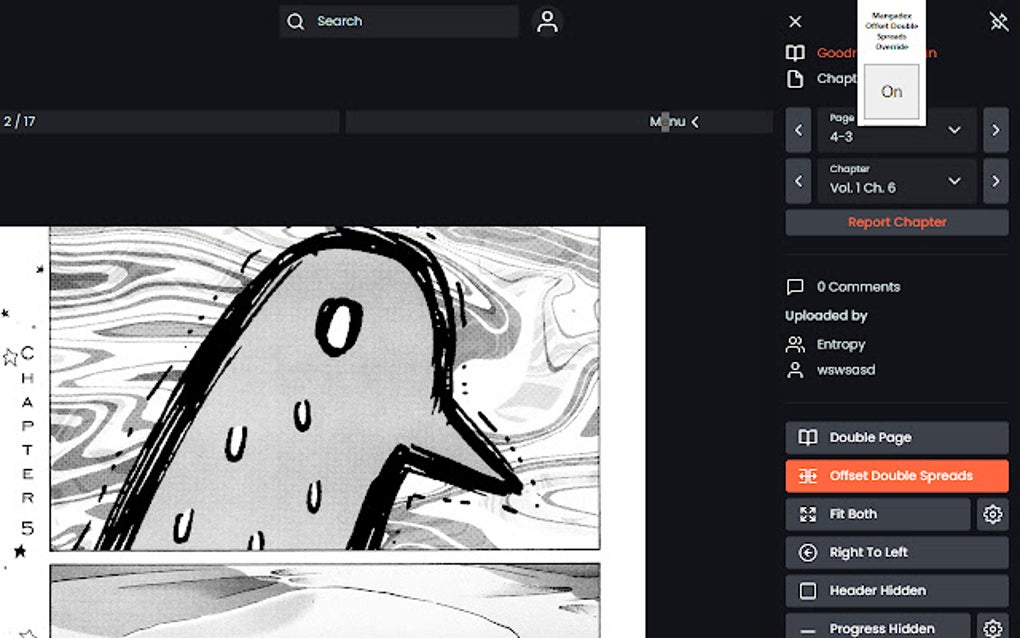
Task: Open the Page selection dropdown
Action: click(896, 130)
